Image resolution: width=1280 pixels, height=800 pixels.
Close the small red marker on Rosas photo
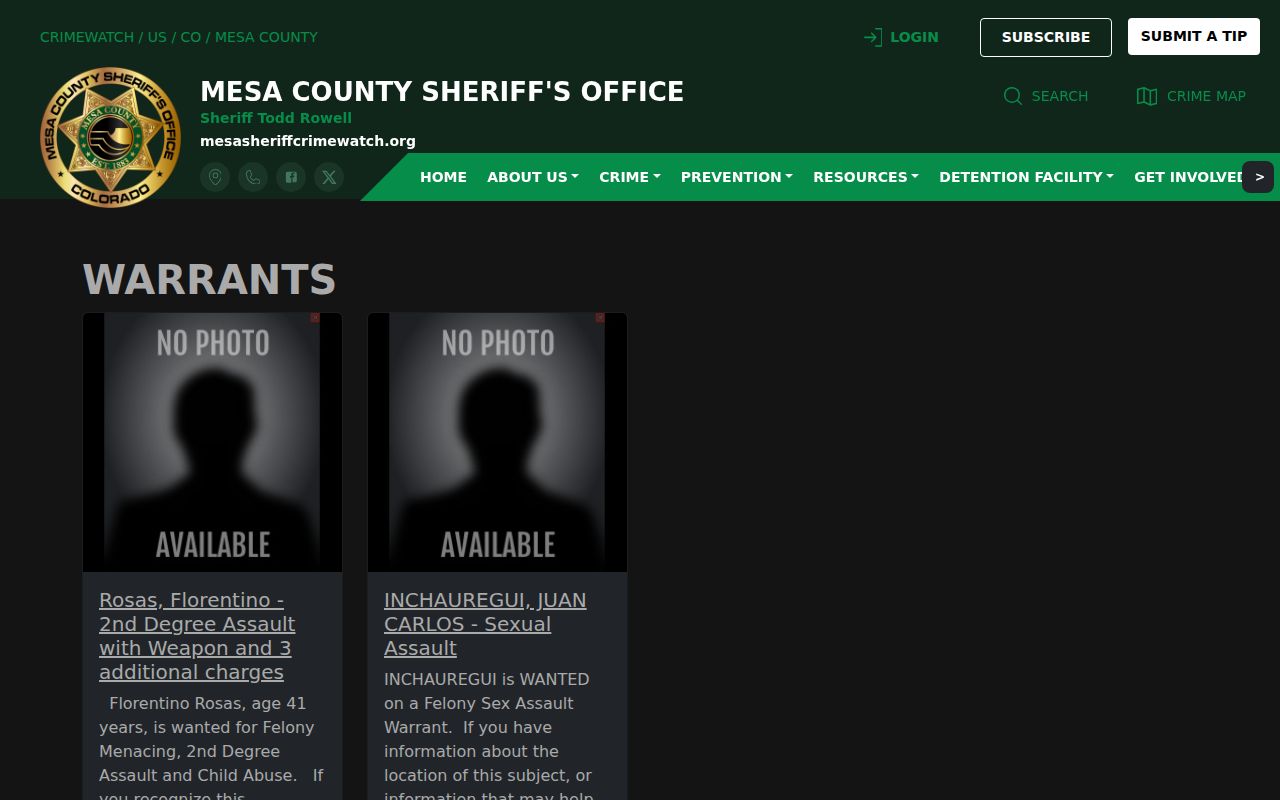click(315, 318)
